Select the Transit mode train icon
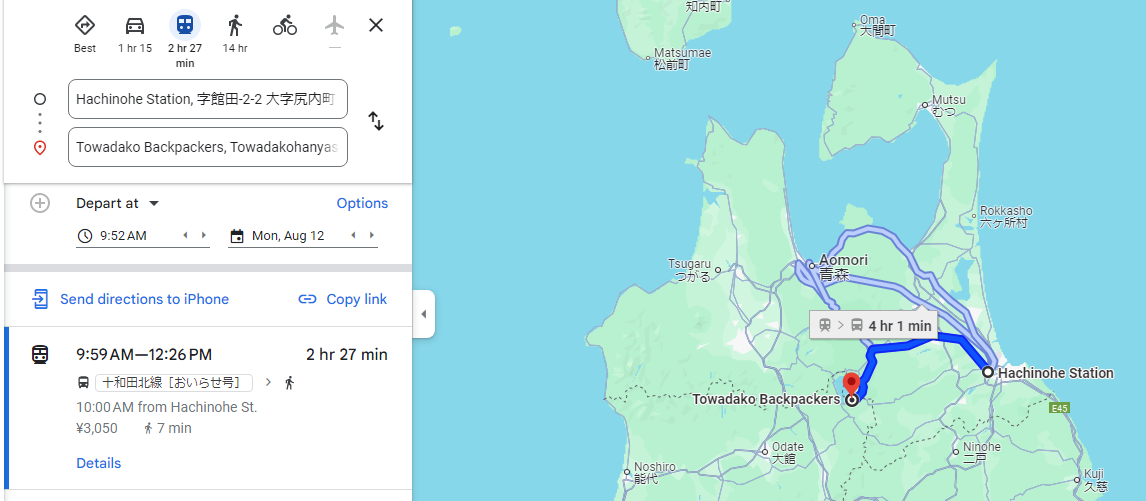The height and width of the screenshot is (501, 1146). 185,26
